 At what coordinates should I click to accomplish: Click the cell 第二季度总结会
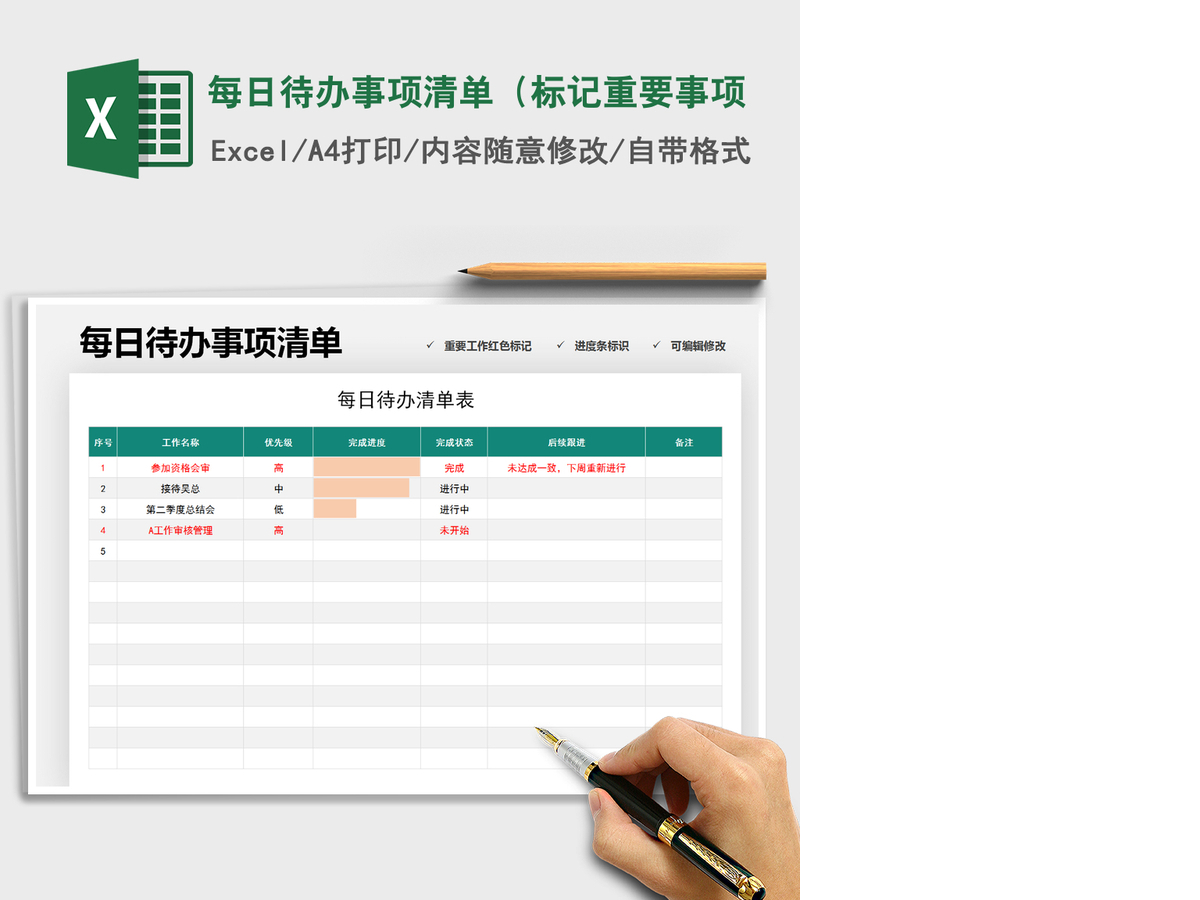click(180, 510)
